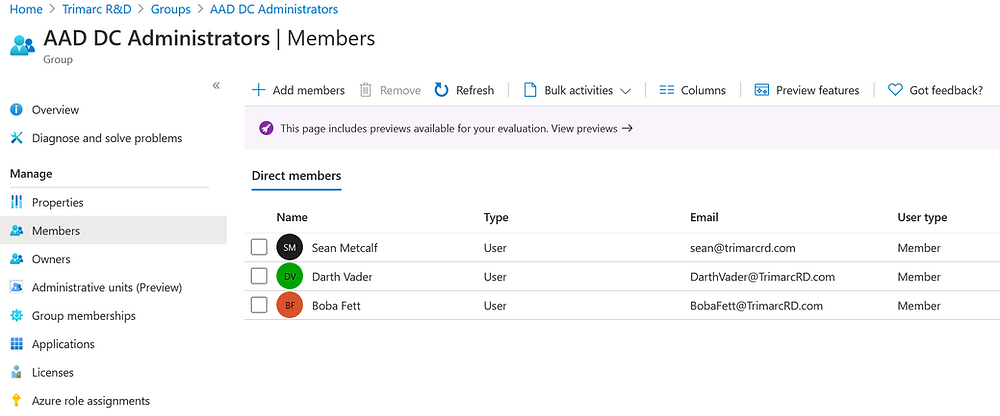1000x416 pixels.
Task: Click the Group memberships gear icon
Action: (17, 316)
